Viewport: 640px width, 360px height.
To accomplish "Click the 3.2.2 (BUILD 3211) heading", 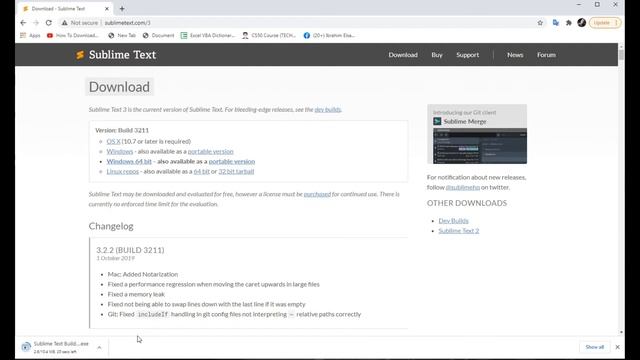I will pos(130,250).
